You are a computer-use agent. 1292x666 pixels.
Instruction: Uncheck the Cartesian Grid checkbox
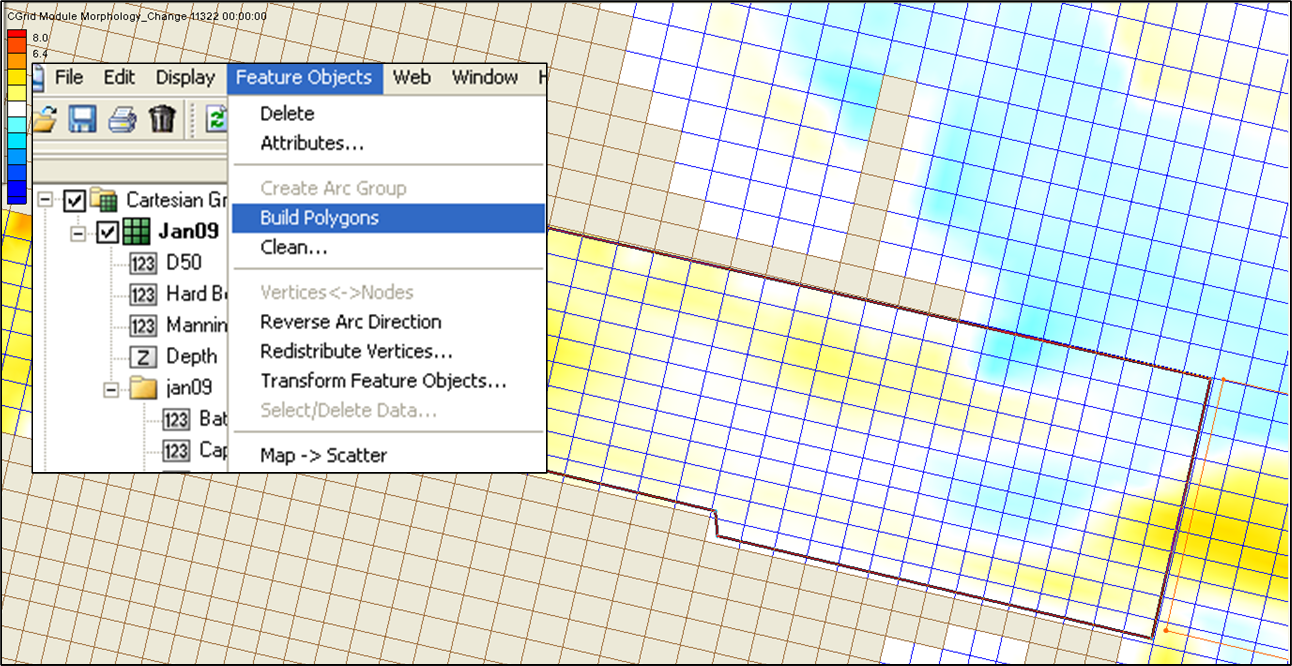(74, 201)
